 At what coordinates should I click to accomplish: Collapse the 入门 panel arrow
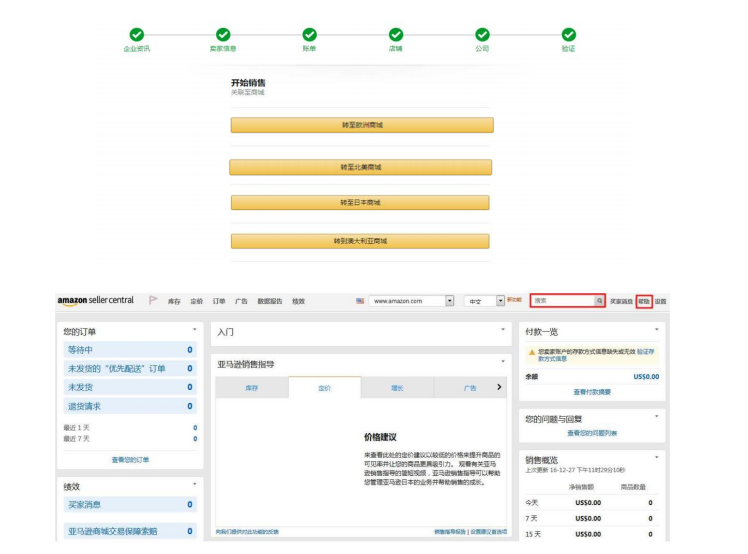pyautogui.click(x=503, y=330)
